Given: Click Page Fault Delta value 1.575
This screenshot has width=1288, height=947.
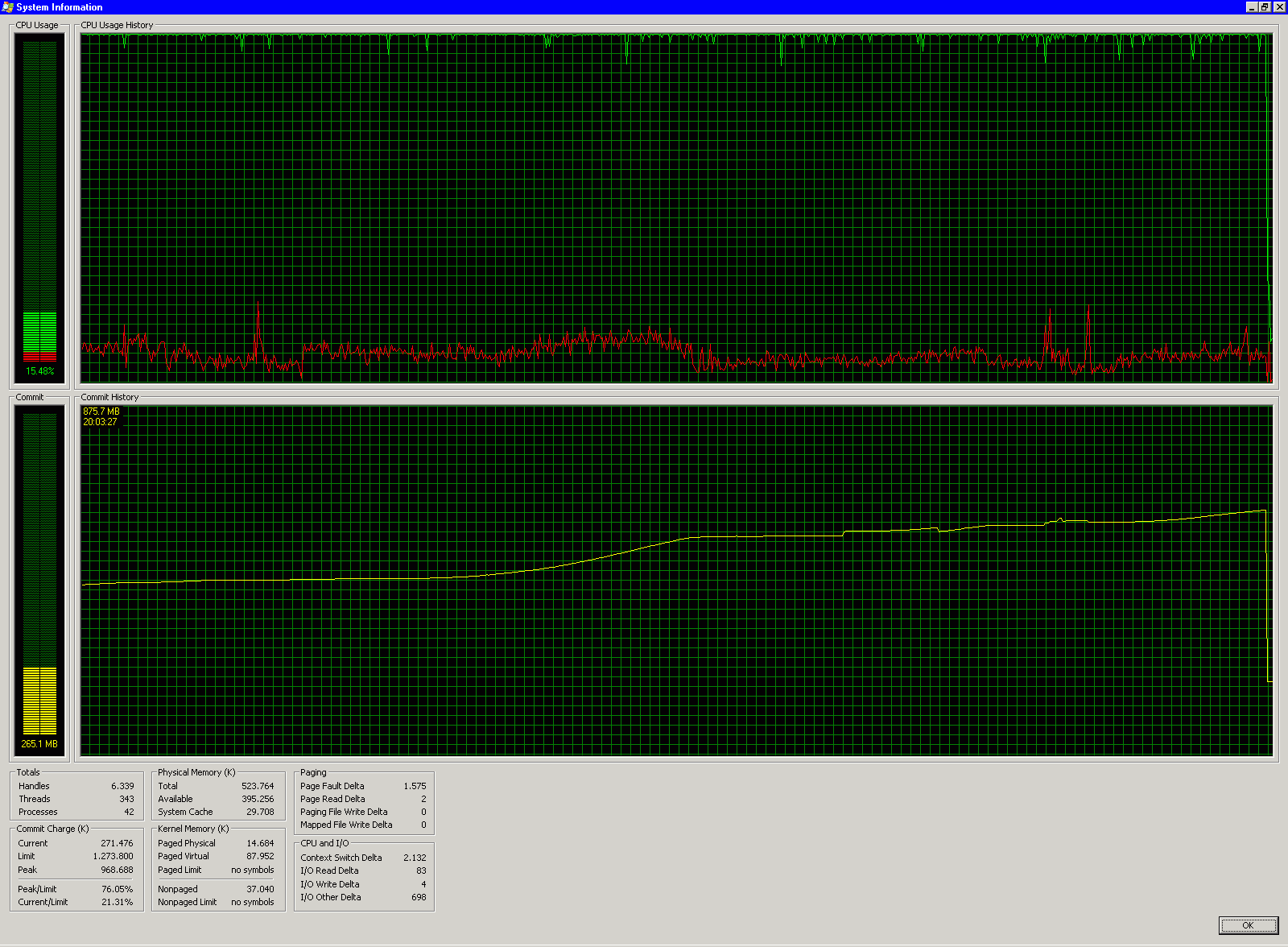Looking at the screenshot, I should [415, 786].
